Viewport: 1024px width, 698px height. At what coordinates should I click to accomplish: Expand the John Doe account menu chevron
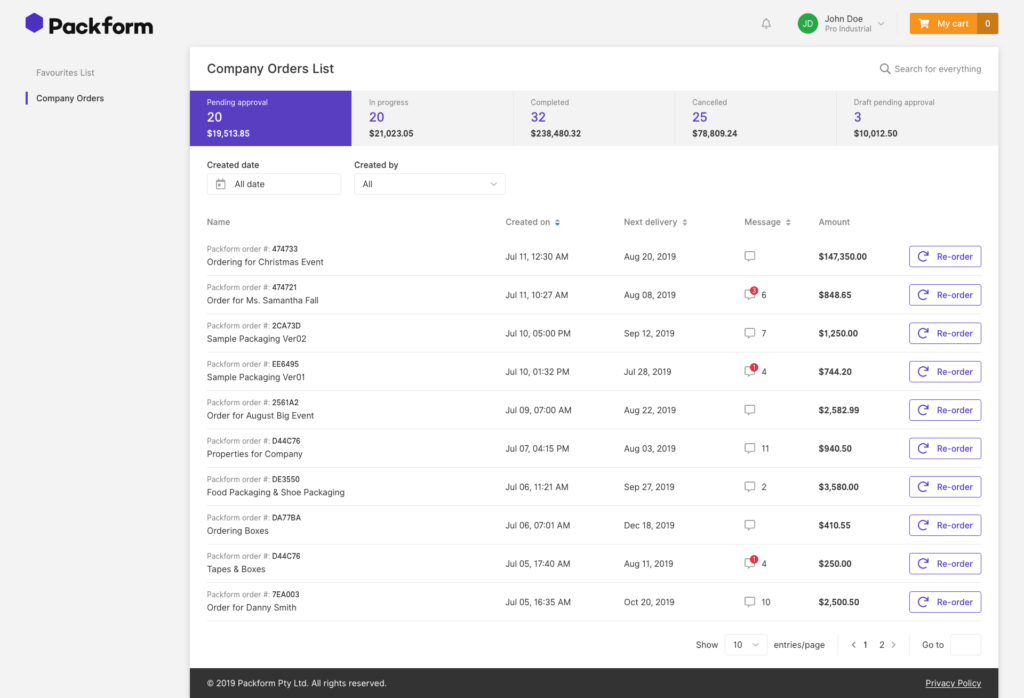pyautogui.click(x=881, y=24)
